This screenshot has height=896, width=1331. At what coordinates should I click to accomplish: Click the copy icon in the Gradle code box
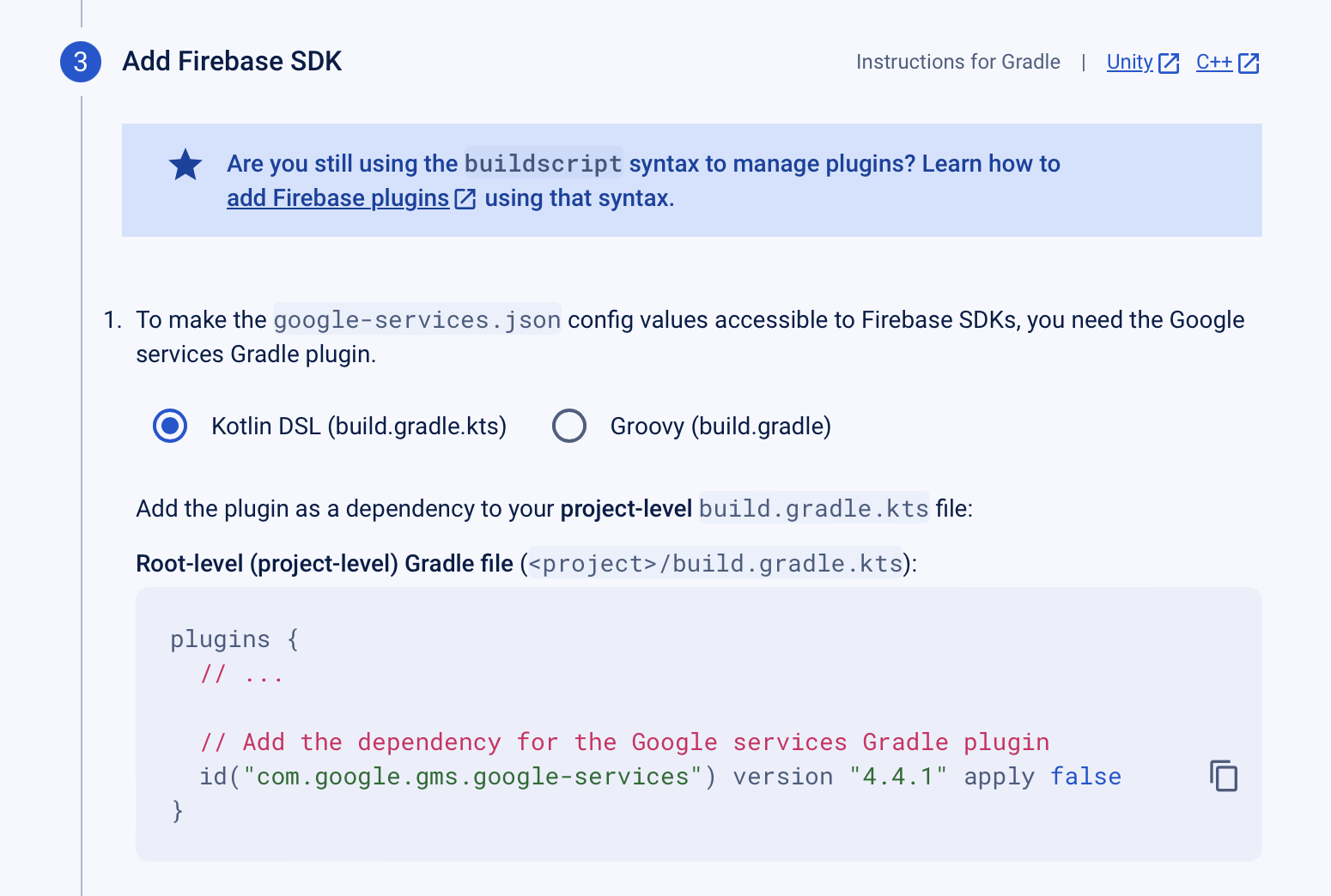[1223, 775]
